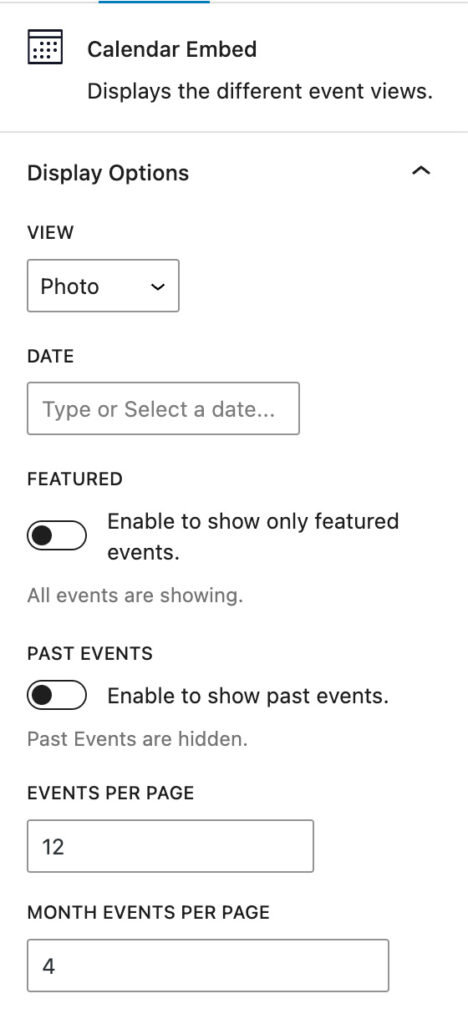Click the Display Options section heading
The image size is (468, 1024).
click(x=108, y=173)
